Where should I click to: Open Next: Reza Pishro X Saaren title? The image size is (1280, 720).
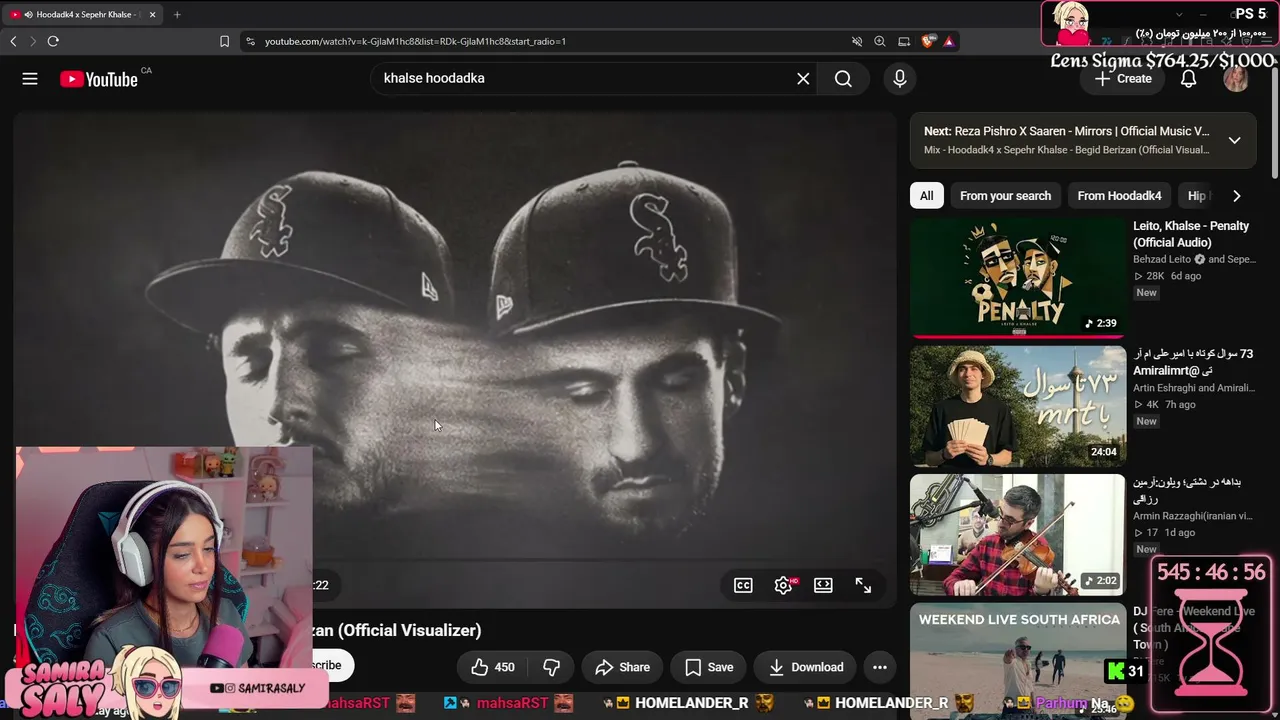[x=1066, y=131]
